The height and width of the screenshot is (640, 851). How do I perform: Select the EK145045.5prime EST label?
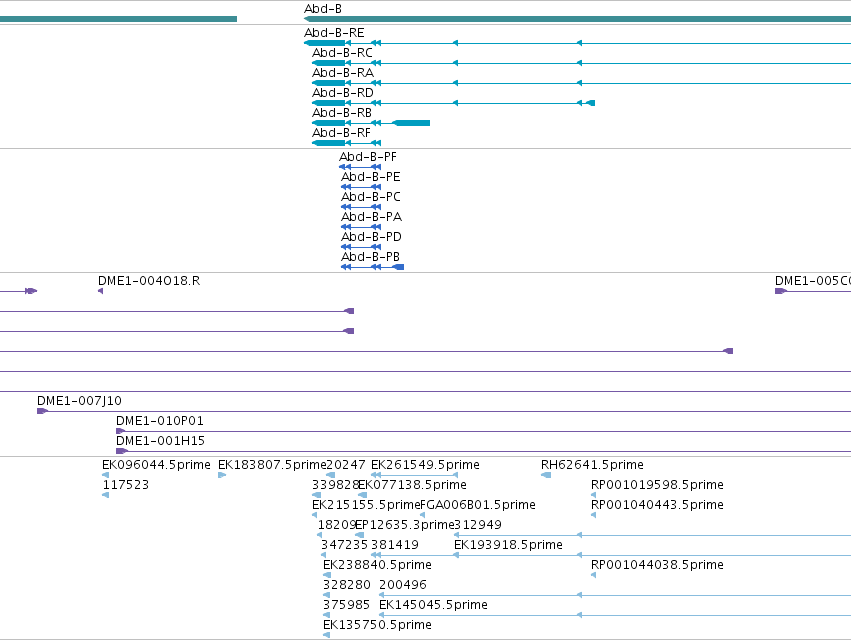point(433,605)
